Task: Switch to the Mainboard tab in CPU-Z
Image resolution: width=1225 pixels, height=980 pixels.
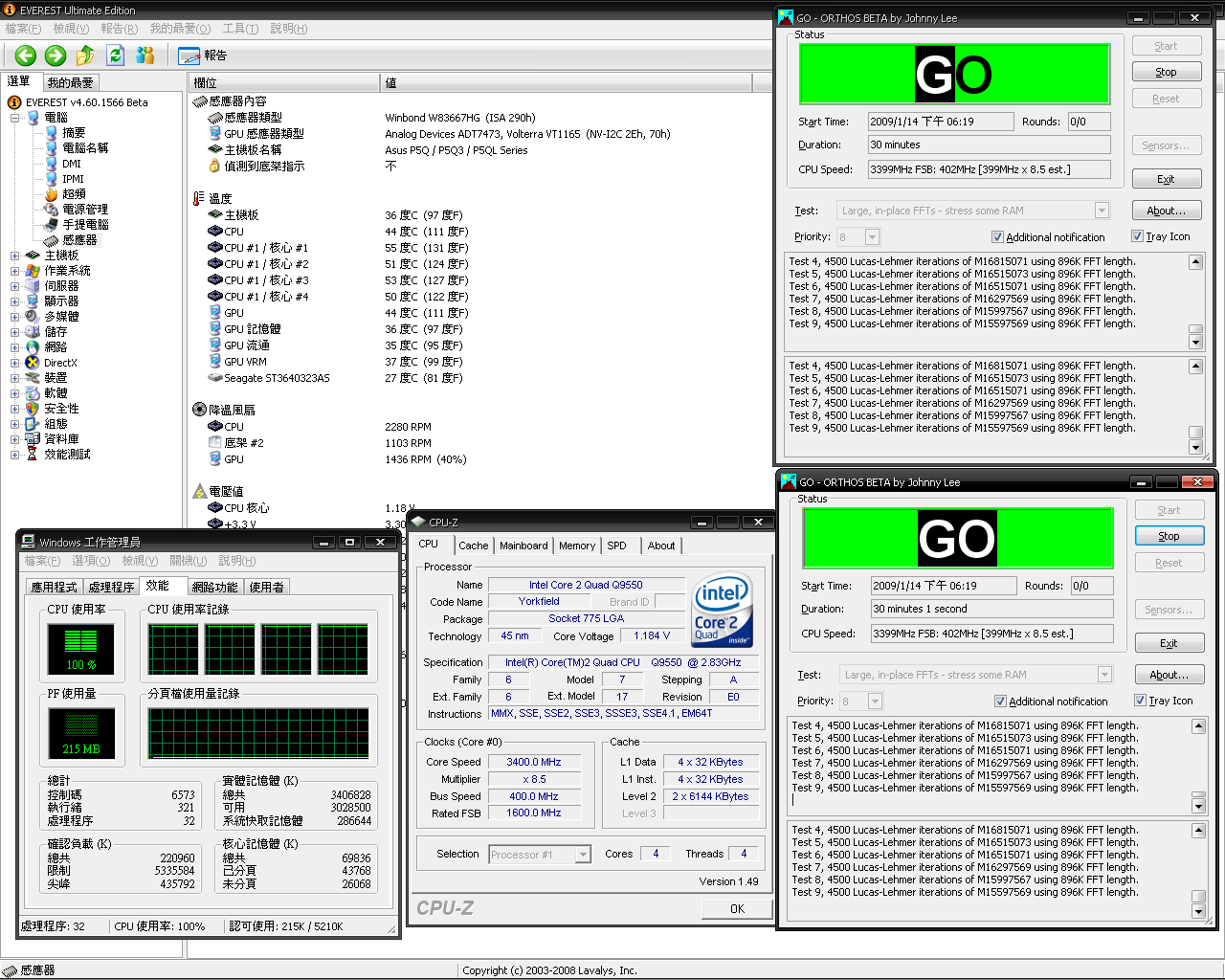Action: click(x=523, y=546)
